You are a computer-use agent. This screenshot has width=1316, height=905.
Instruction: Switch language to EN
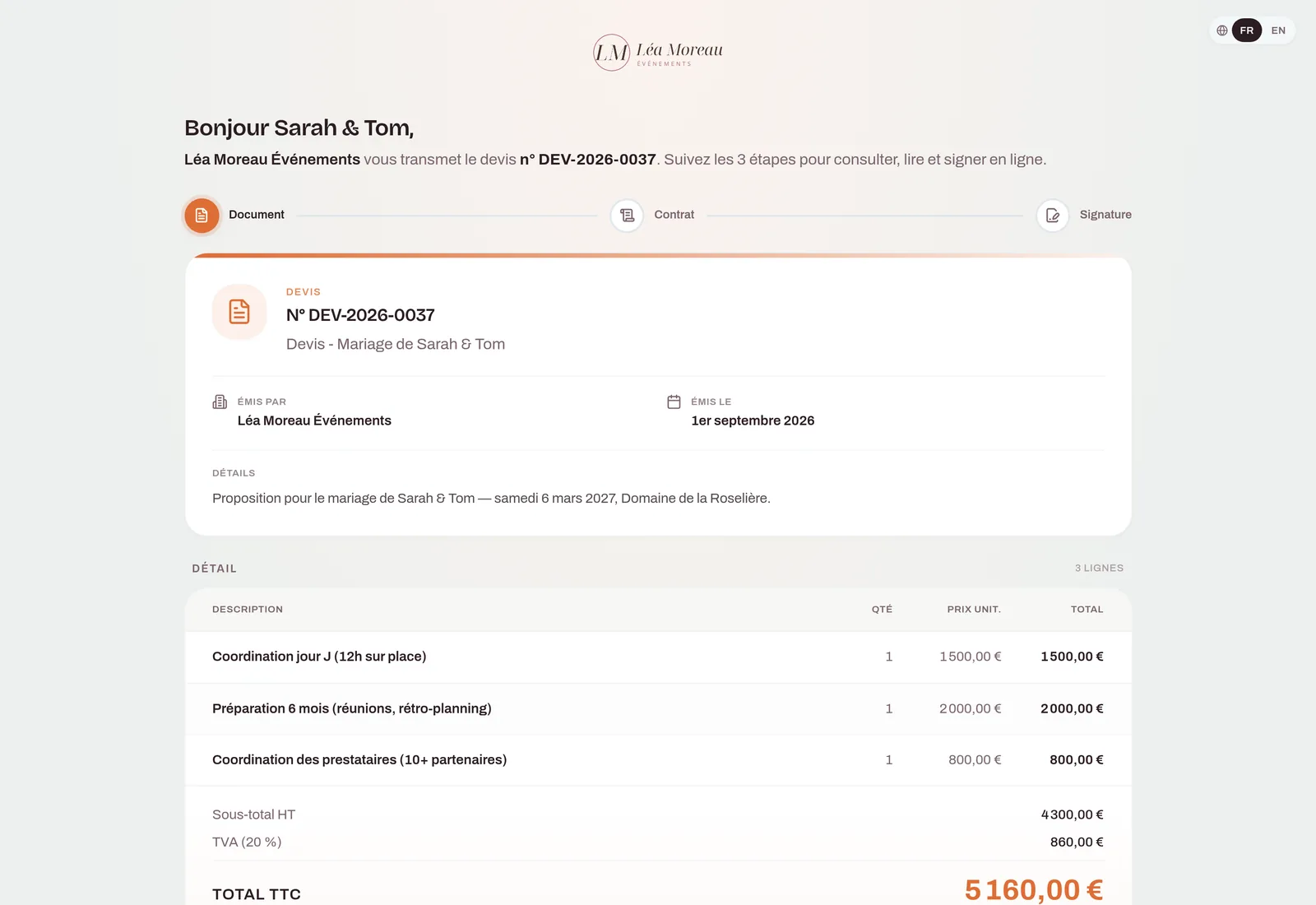click(1278, 30)
